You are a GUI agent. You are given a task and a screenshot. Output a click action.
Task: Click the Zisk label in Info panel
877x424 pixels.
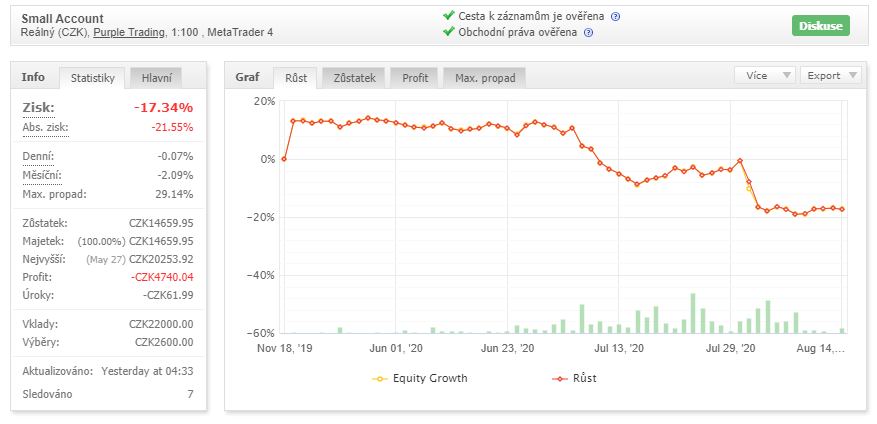click(x=38, y=107)
